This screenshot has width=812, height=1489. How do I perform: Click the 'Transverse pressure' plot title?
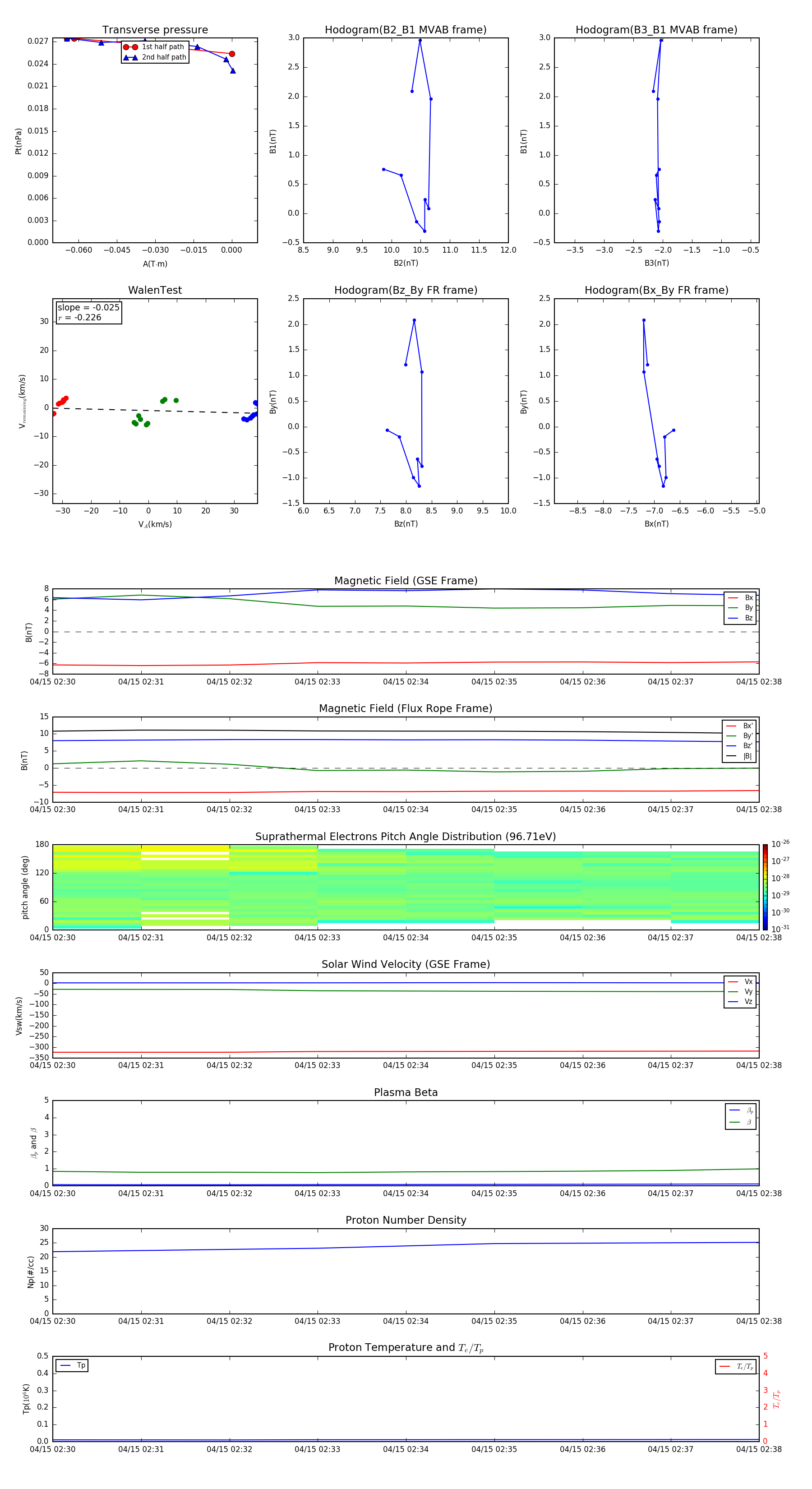[155, 29]
